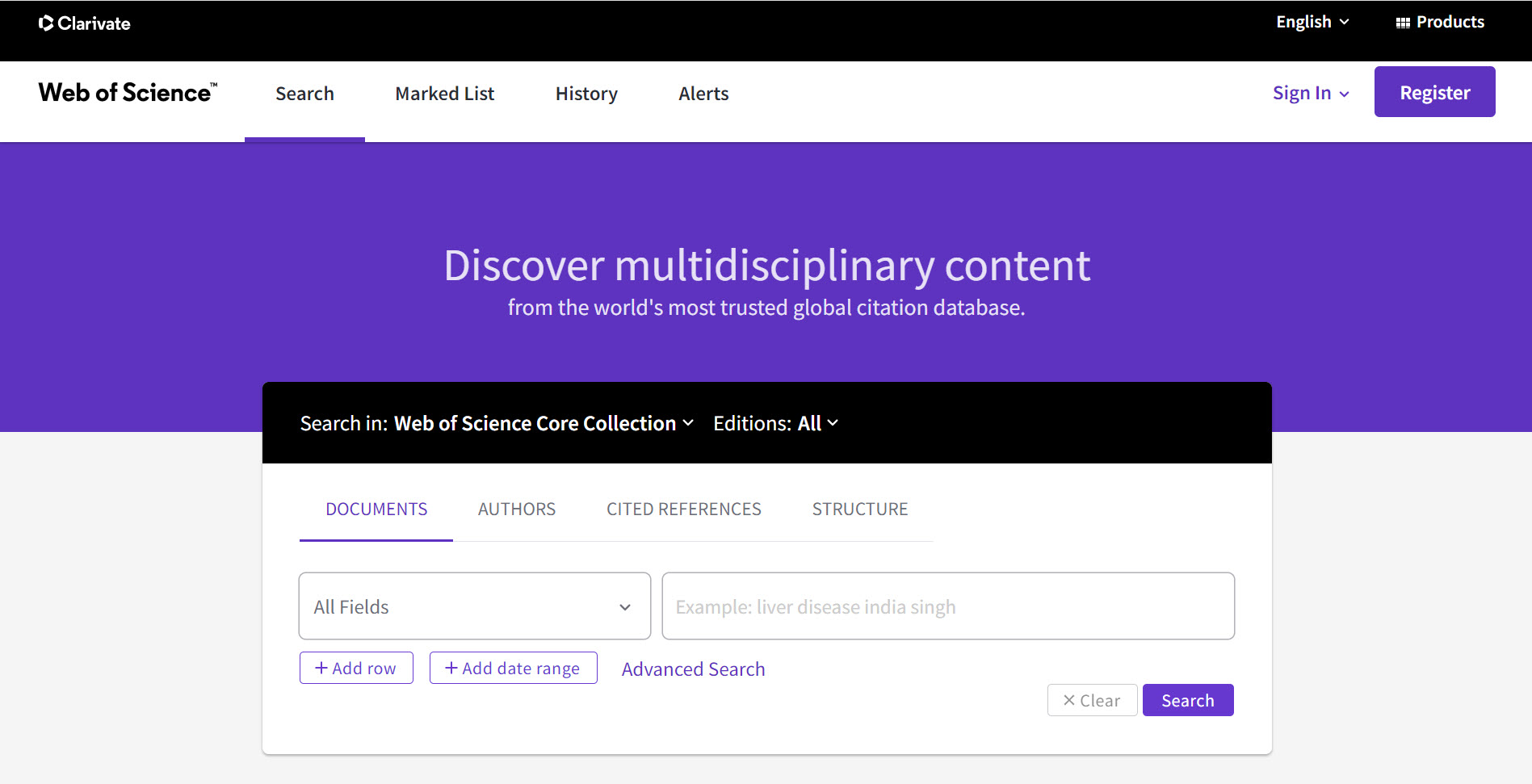Open the Products grid menu

click(x=1440, y=23)
